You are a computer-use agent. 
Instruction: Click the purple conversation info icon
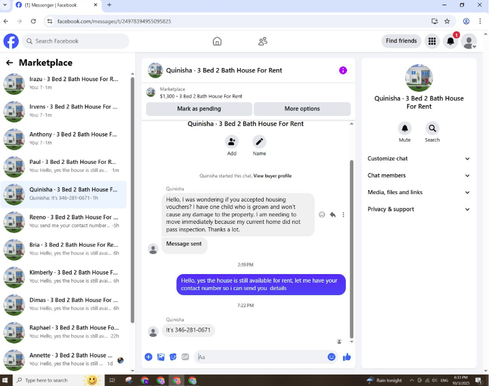[343, 70]
